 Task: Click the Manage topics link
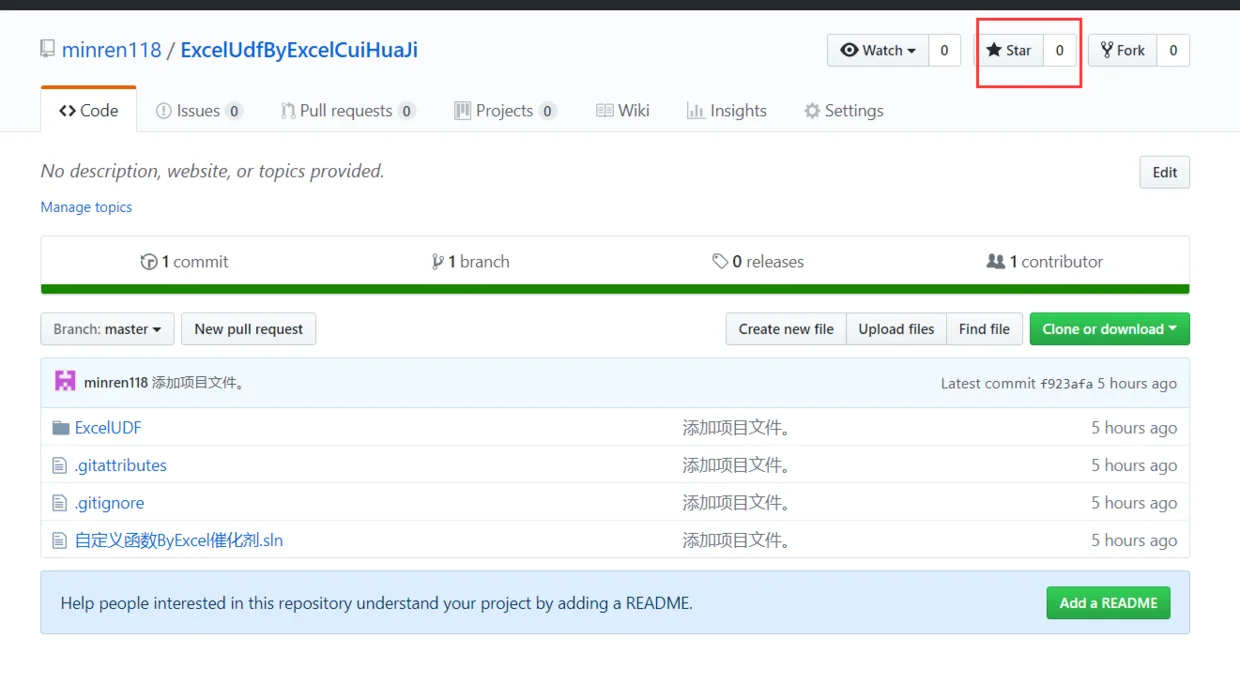coord(86,207)
